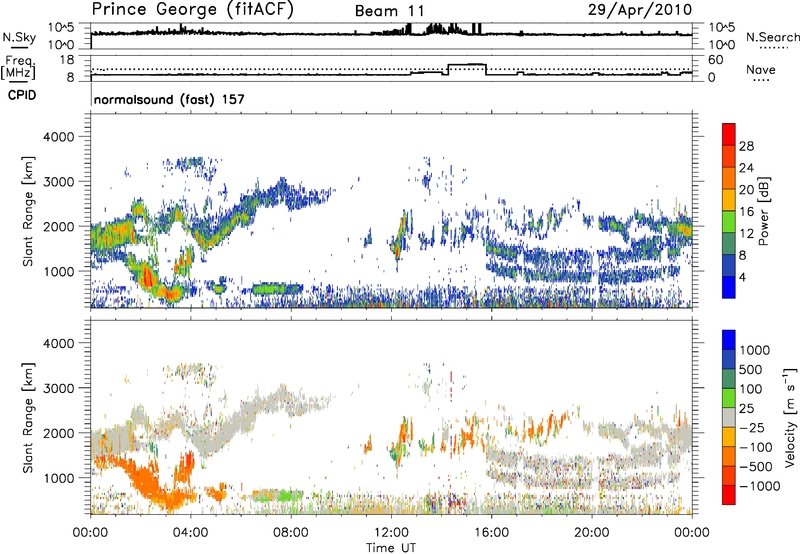Click the '16:00' time tick label
The width and height of the screenshot is (800, 554).
coord(491,533)
